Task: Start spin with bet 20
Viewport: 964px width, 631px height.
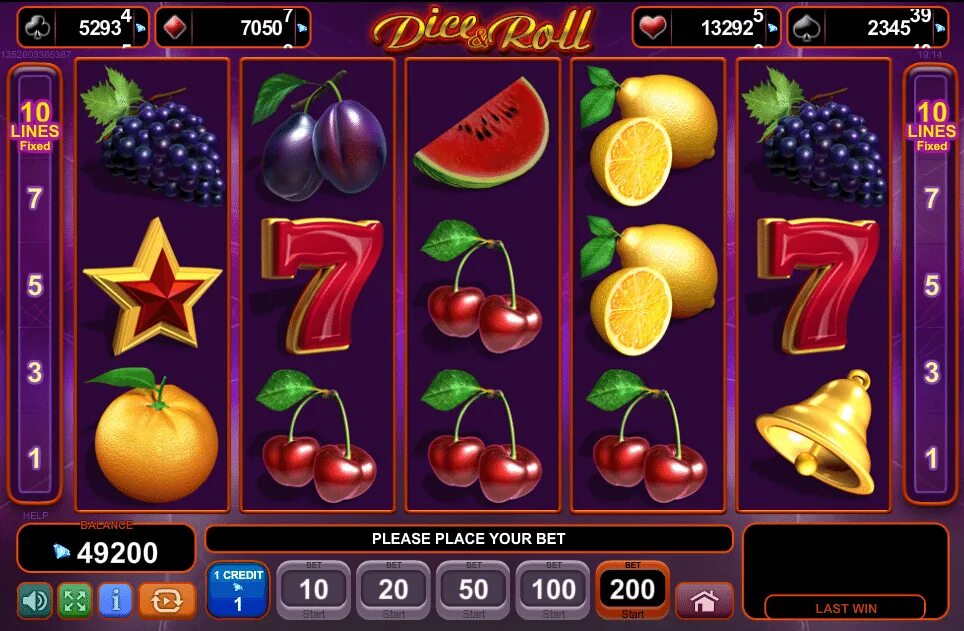Action: [393, 590]
